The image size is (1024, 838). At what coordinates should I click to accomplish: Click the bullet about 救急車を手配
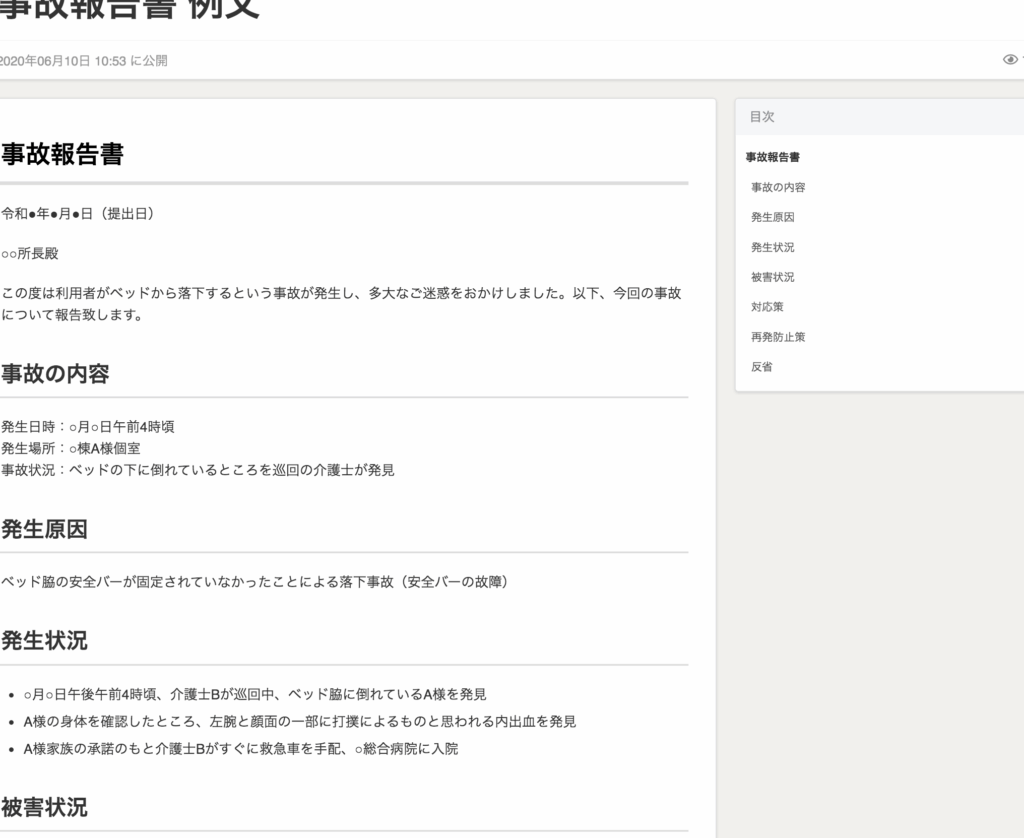(240, 748)
